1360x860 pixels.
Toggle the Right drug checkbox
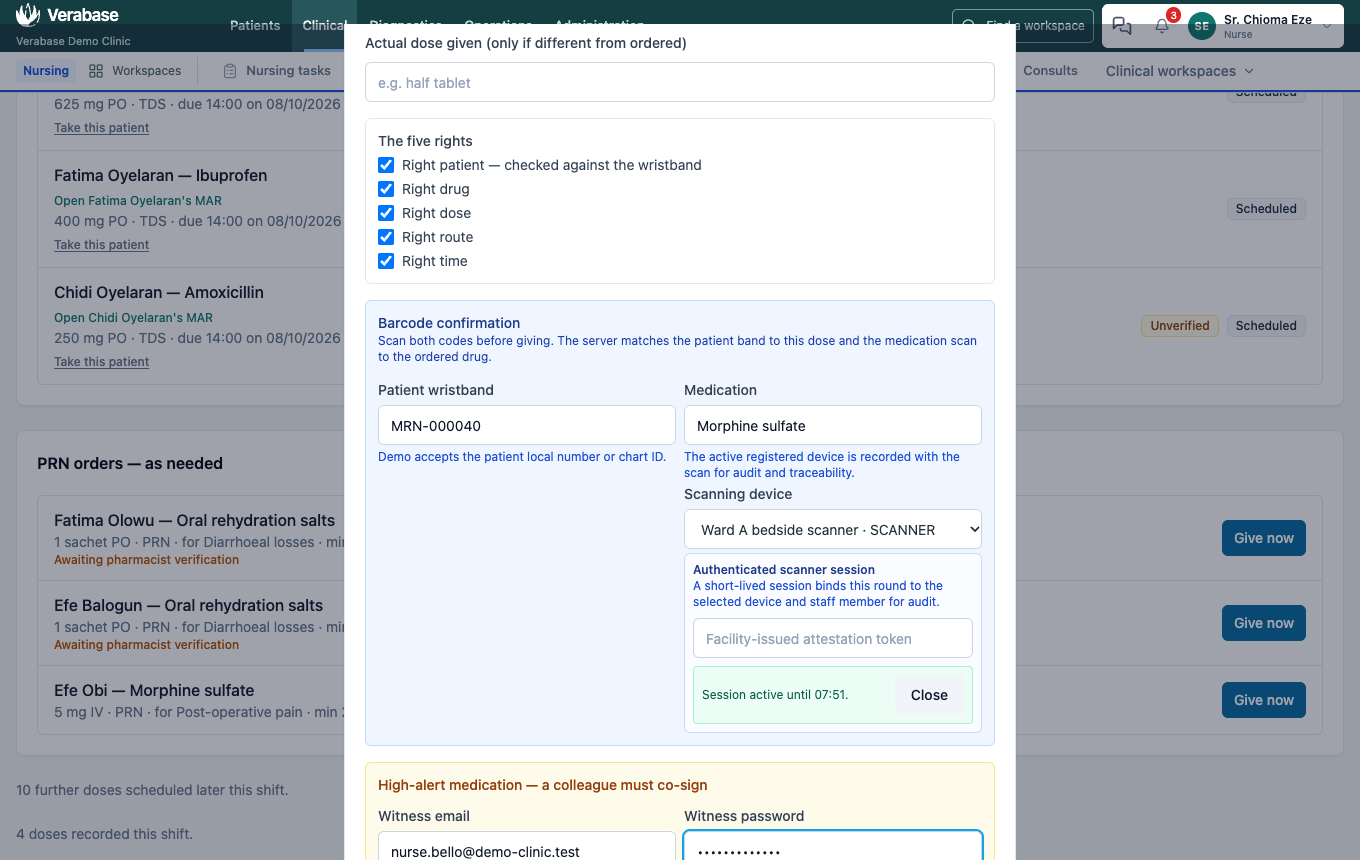[x=386, y=189]
